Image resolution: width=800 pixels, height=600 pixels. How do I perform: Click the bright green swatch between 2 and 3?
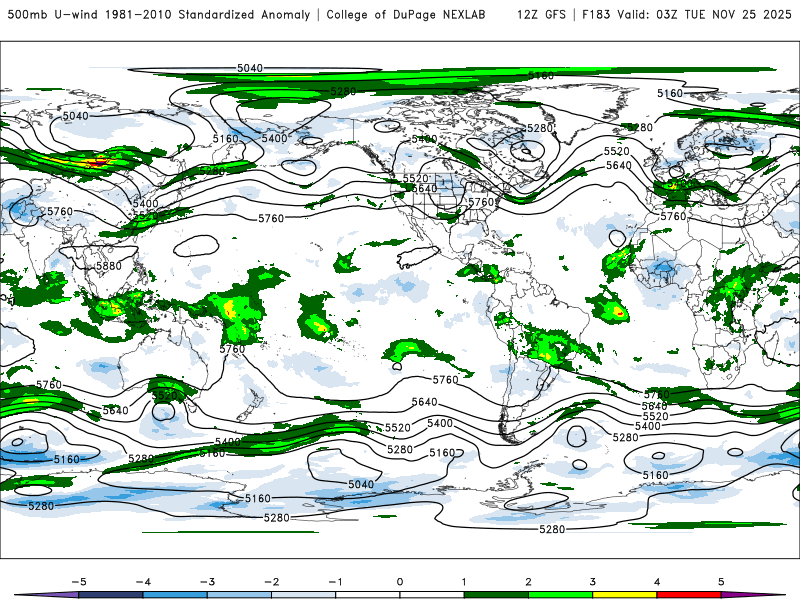pos(560,595)
